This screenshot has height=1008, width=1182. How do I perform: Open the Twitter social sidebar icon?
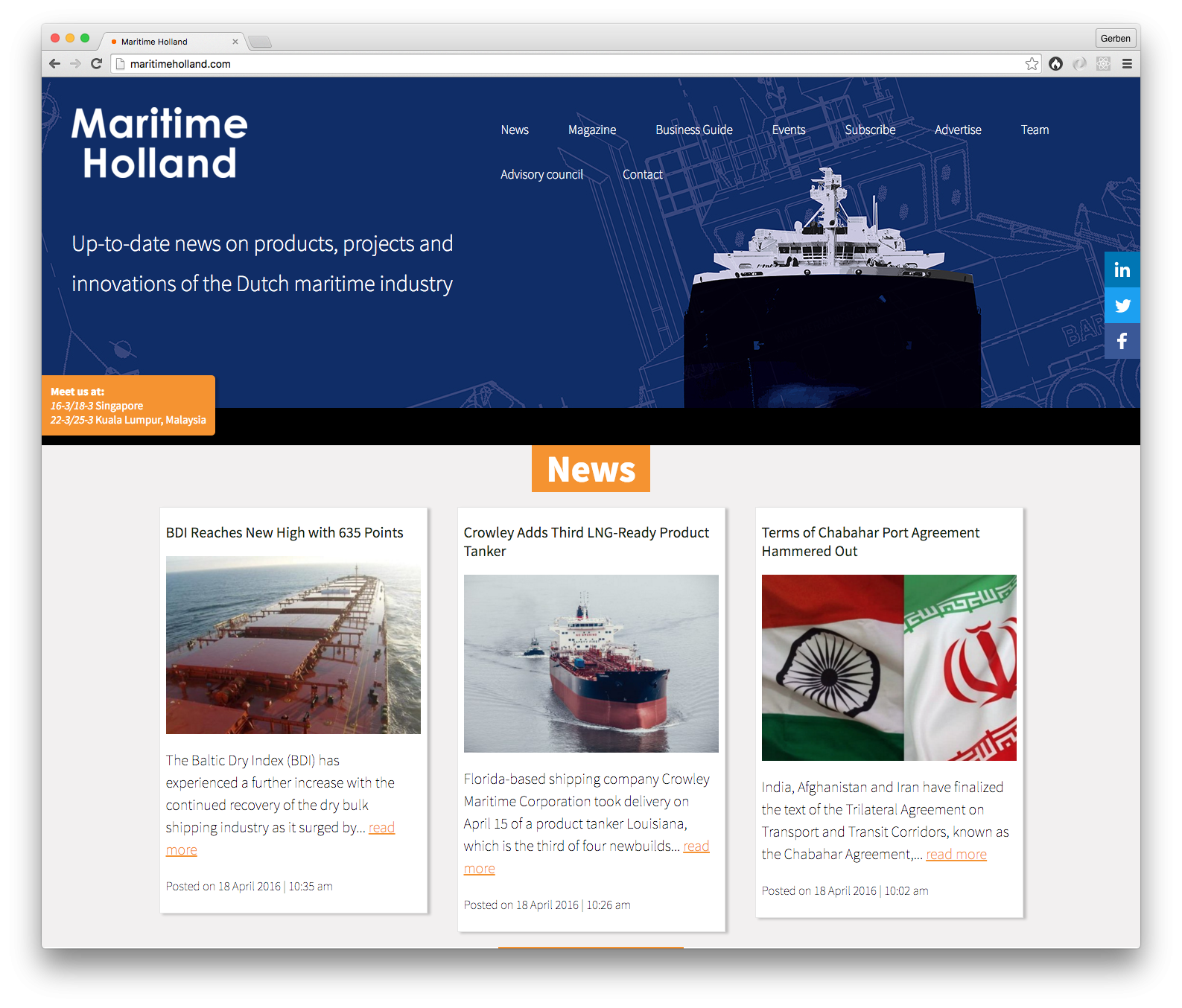[x=1122, y=305]
